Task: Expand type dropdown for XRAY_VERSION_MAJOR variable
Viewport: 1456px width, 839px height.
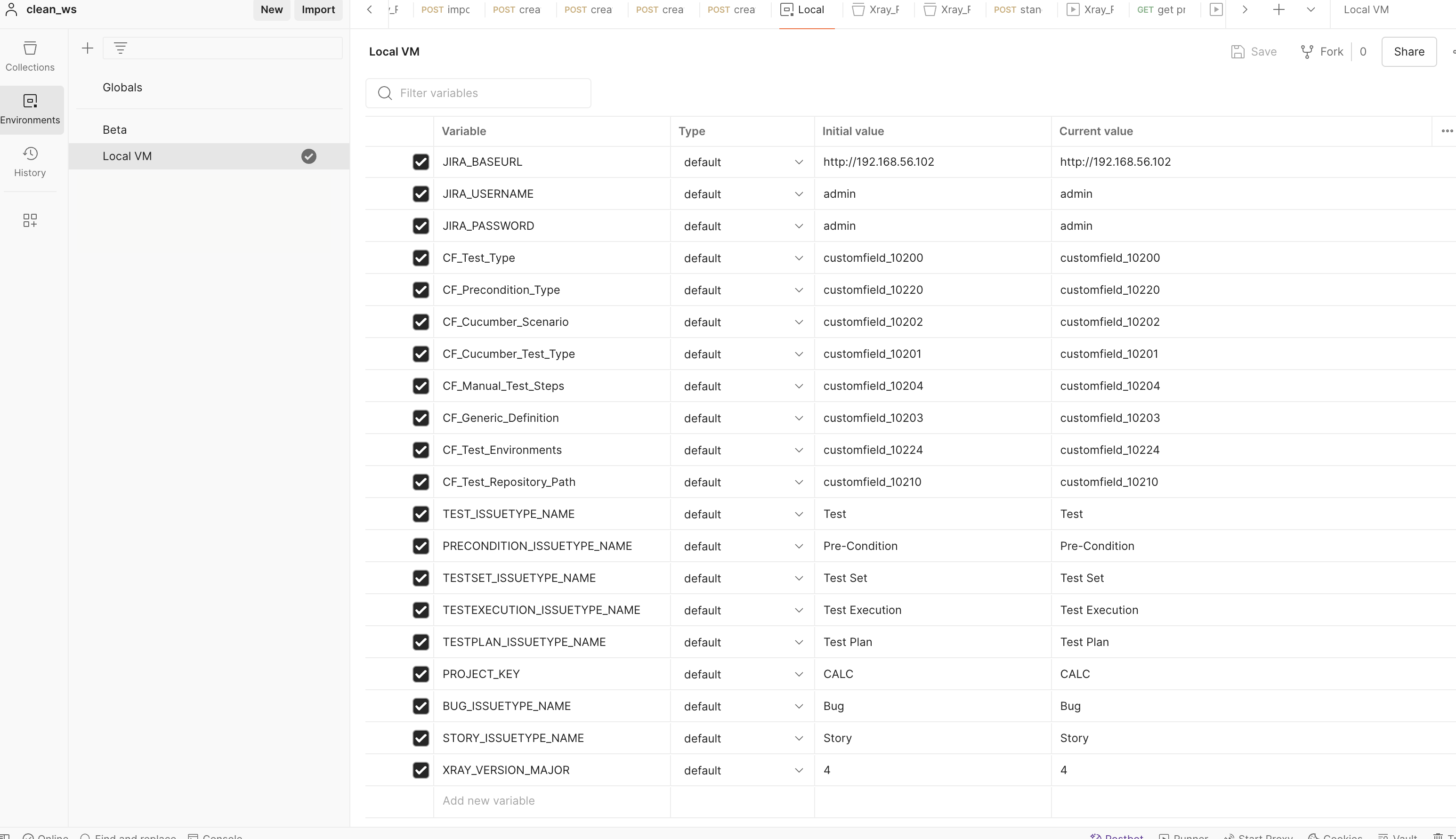Action: (x=799, y=770)
